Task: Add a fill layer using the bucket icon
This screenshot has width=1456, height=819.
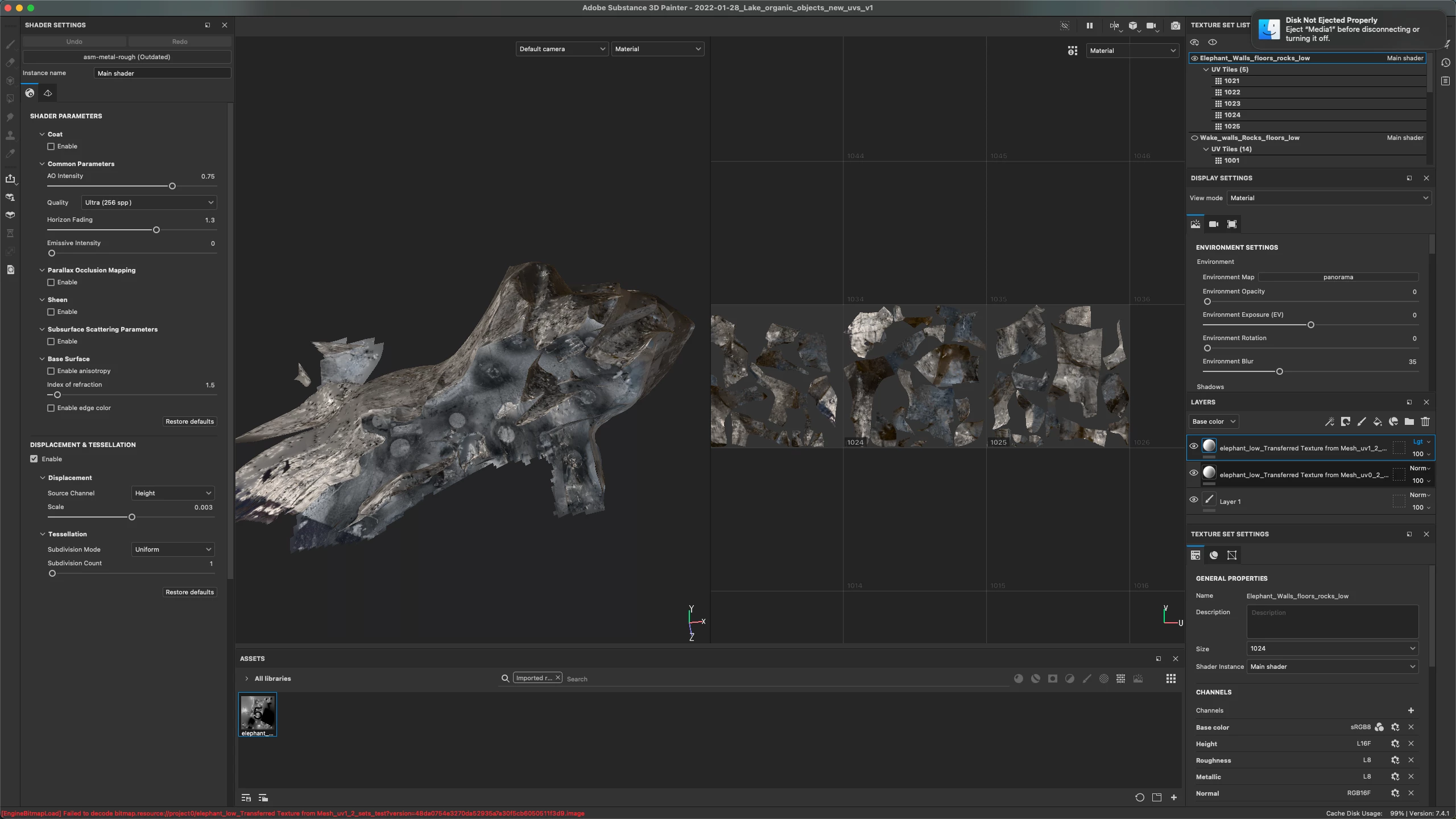Action: pyautogui.click(x=1377, y=421)
